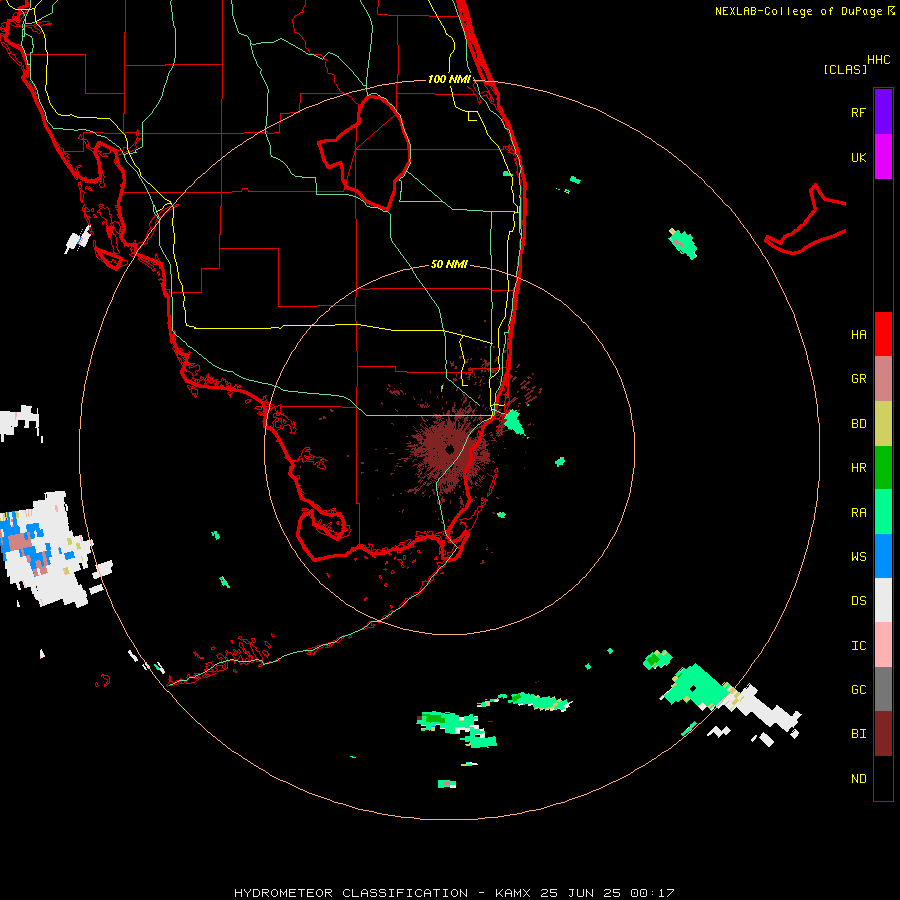Click the IC legend label
This screenshot has width=900, height=900.
(x=858, y=645)
